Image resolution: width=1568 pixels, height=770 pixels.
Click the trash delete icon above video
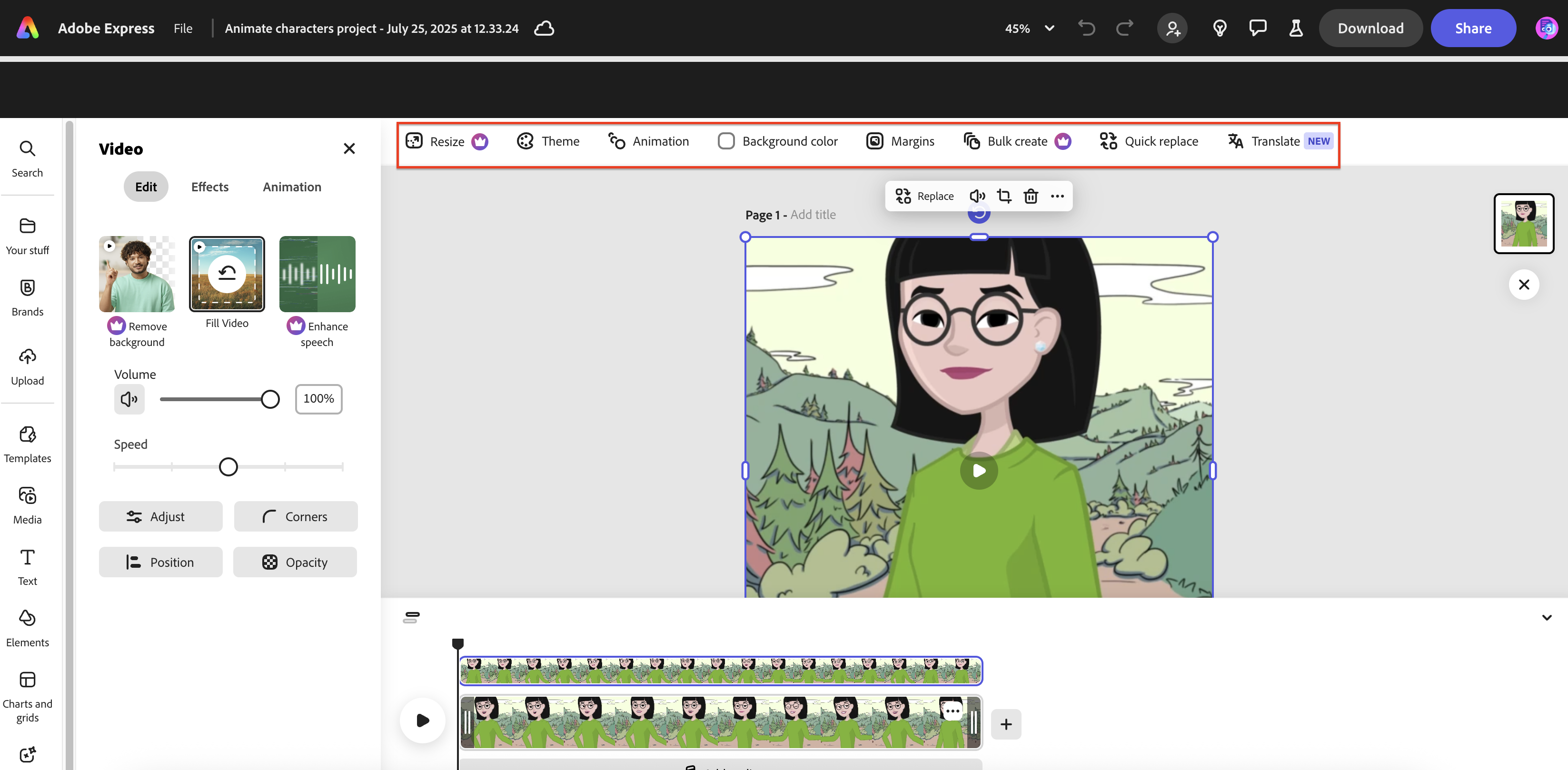1031,196
